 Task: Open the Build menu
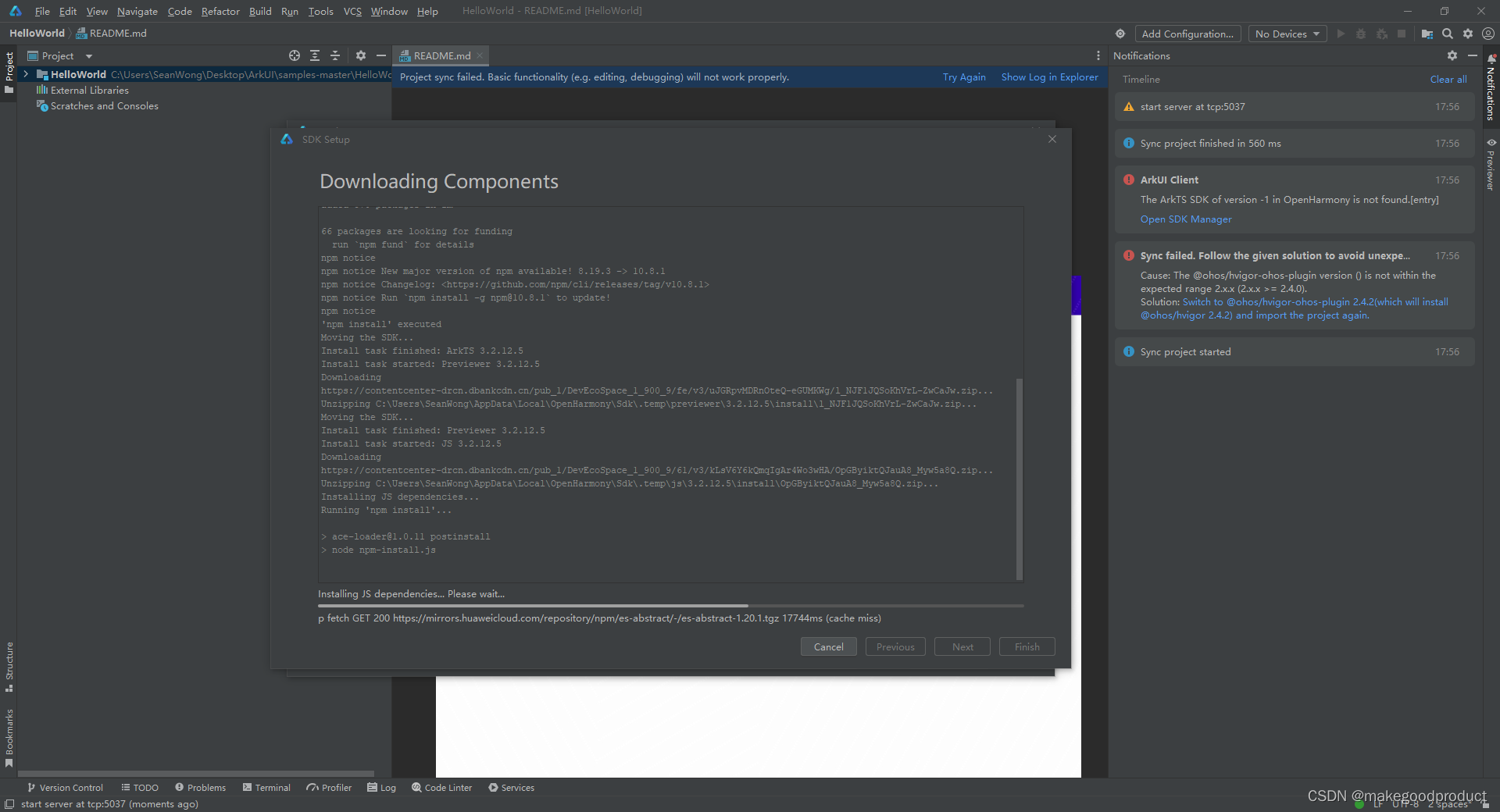coord(260,11)
